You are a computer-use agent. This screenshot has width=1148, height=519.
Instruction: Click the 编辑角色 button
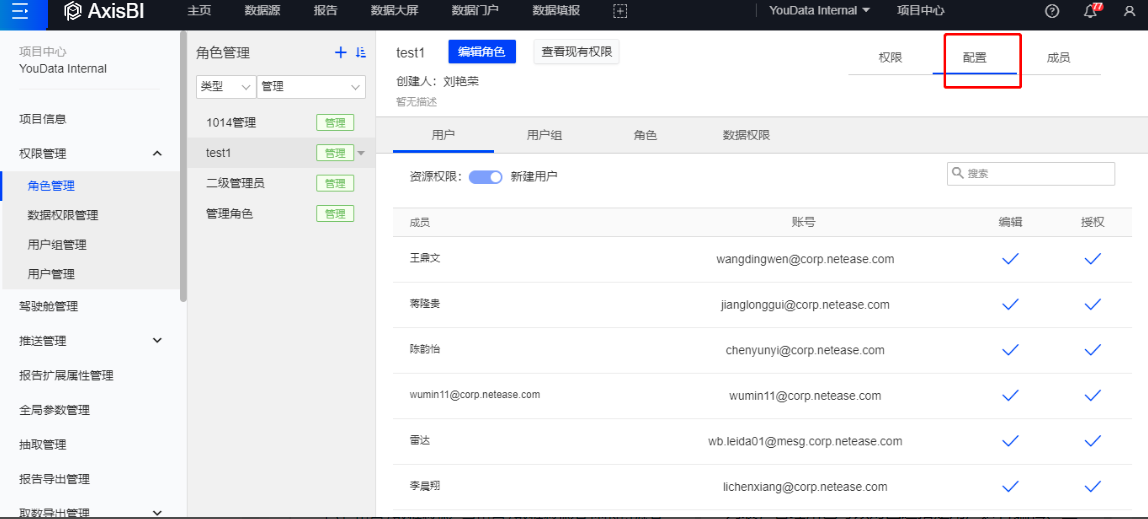point(482,52)
